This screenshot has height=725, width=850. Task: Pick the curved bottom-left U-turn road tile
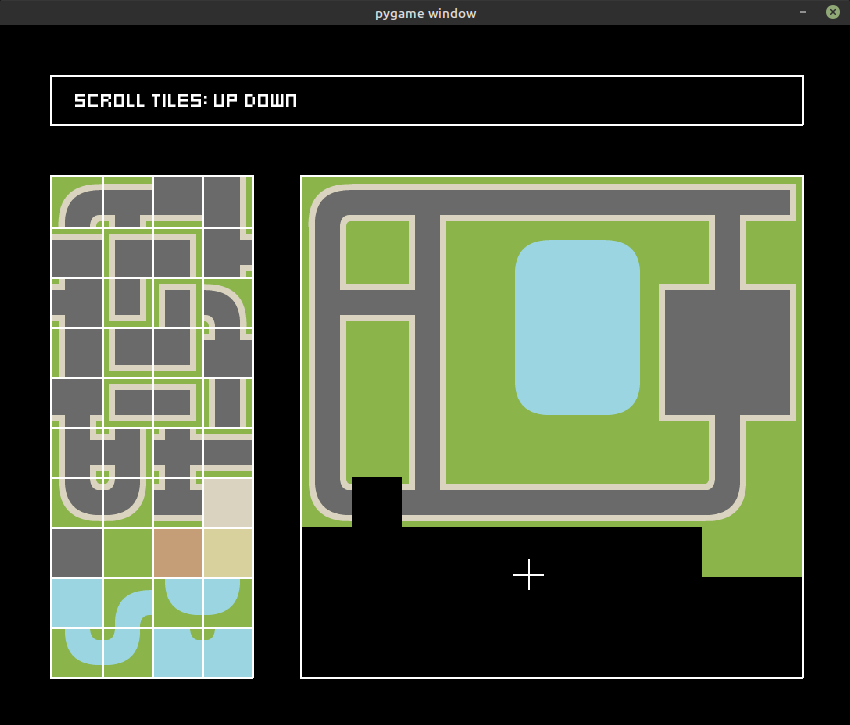coord(77,503)
